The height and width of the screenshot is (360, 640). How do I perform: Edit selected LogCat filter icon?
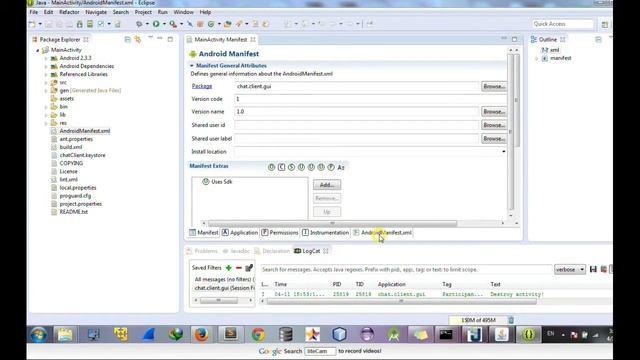249,268
